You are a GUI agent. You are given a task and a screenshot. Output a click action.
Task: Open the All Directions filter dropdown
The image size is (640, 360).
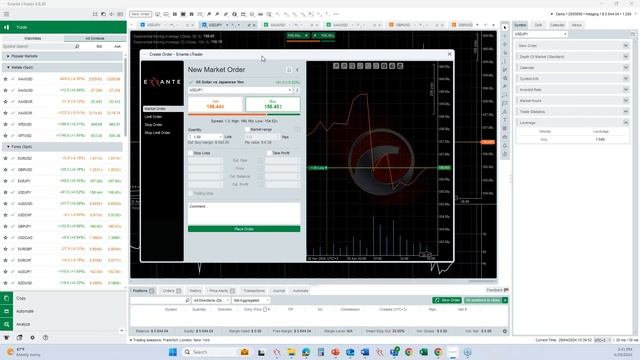coord(211,300)
